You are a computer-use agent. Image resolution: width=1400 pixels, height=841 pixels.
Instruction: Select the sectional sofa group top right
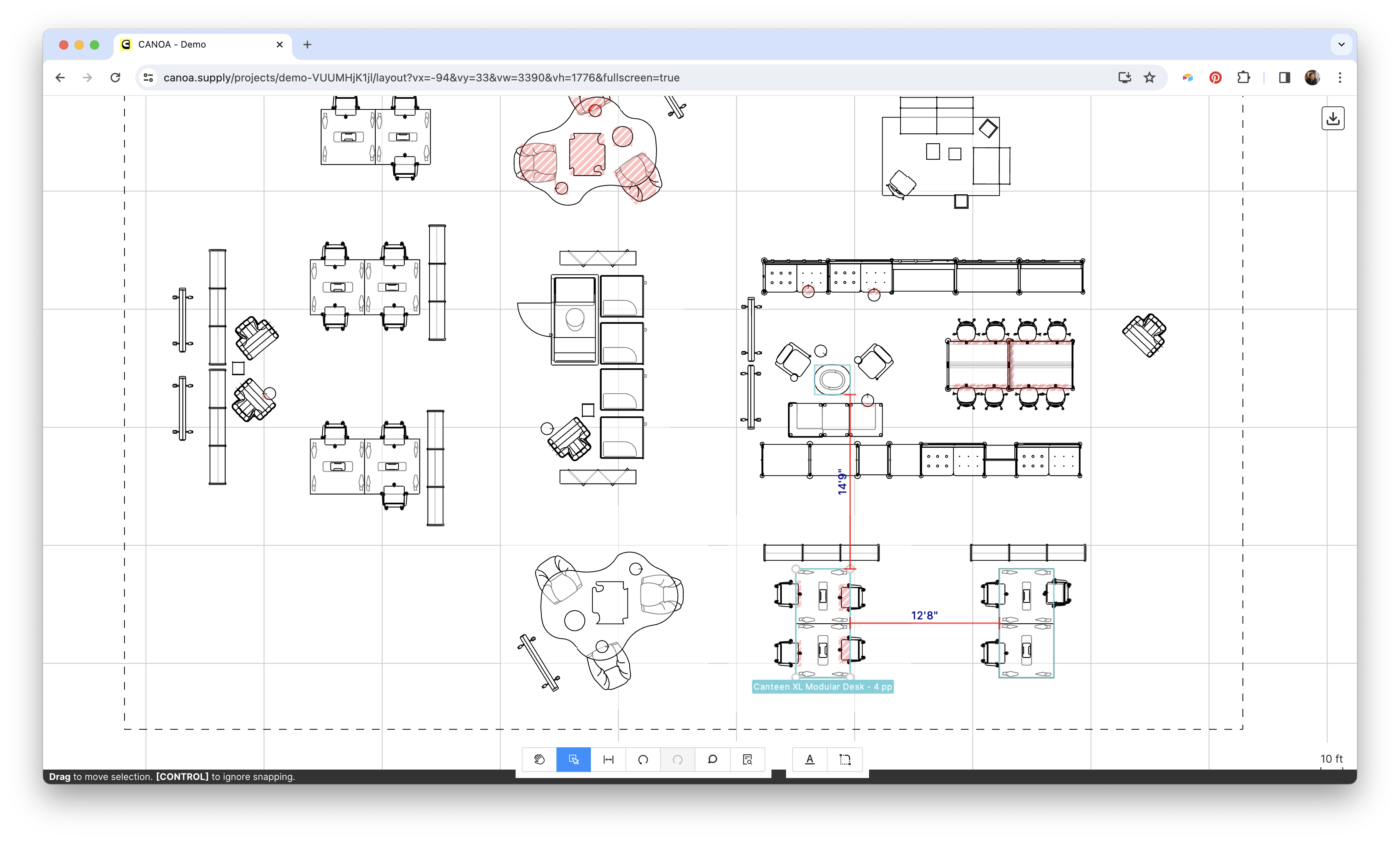tap(946, 152)
